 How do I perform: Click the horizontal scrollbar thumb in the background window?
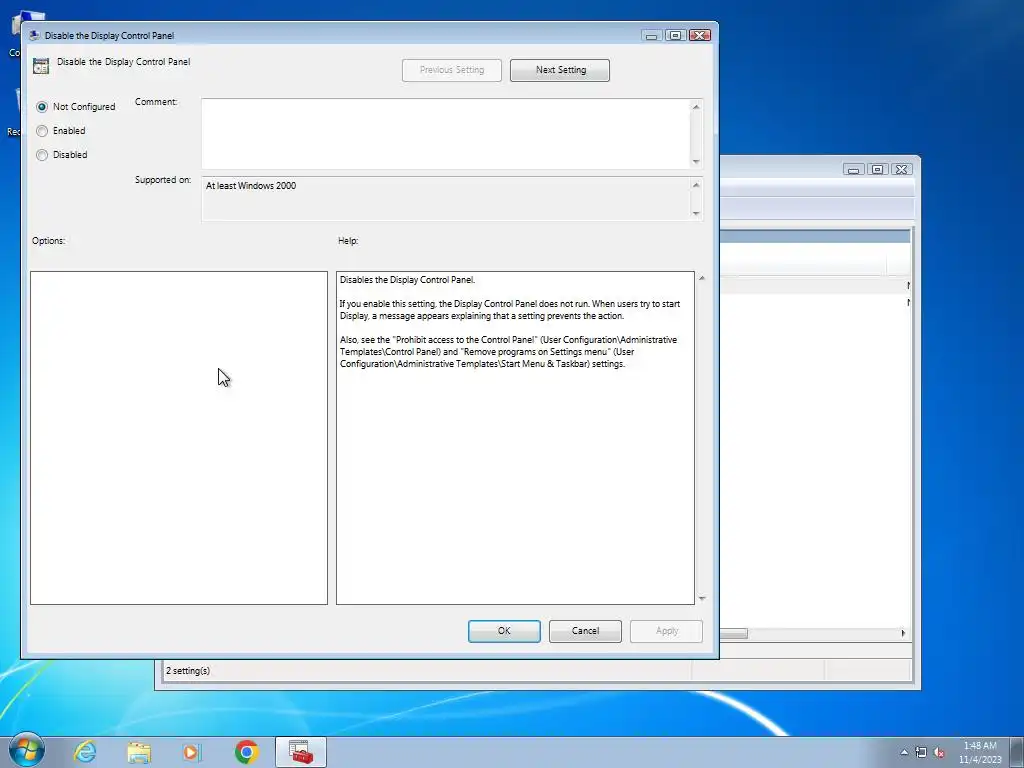pyautogui.click(x=733, y=633)
